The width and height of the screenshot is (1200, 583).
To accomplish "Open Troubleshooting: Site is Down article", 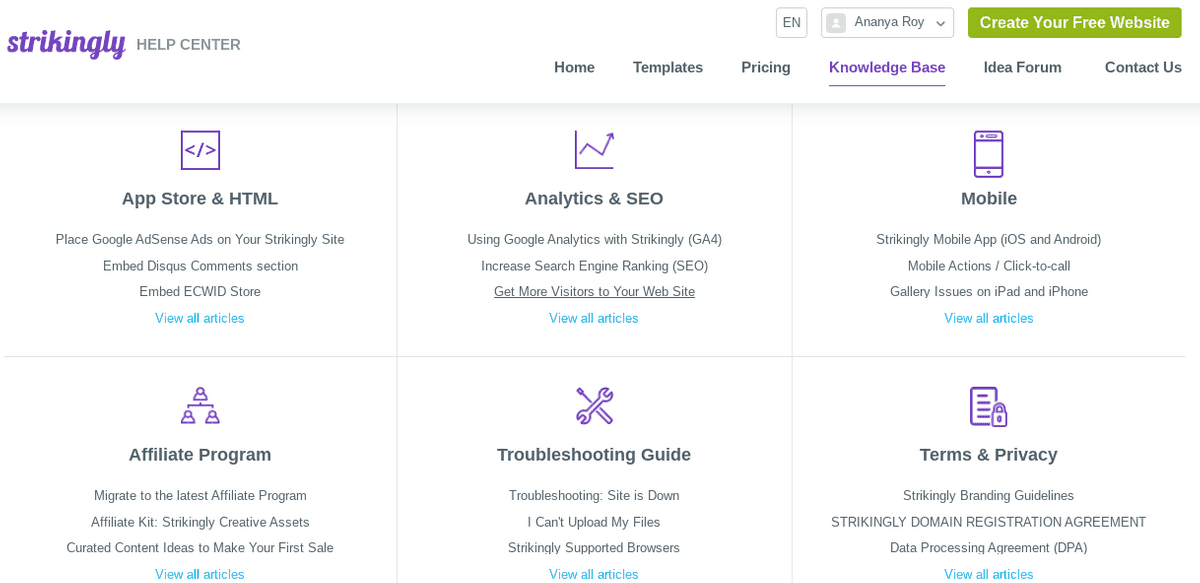I will 594,496.
